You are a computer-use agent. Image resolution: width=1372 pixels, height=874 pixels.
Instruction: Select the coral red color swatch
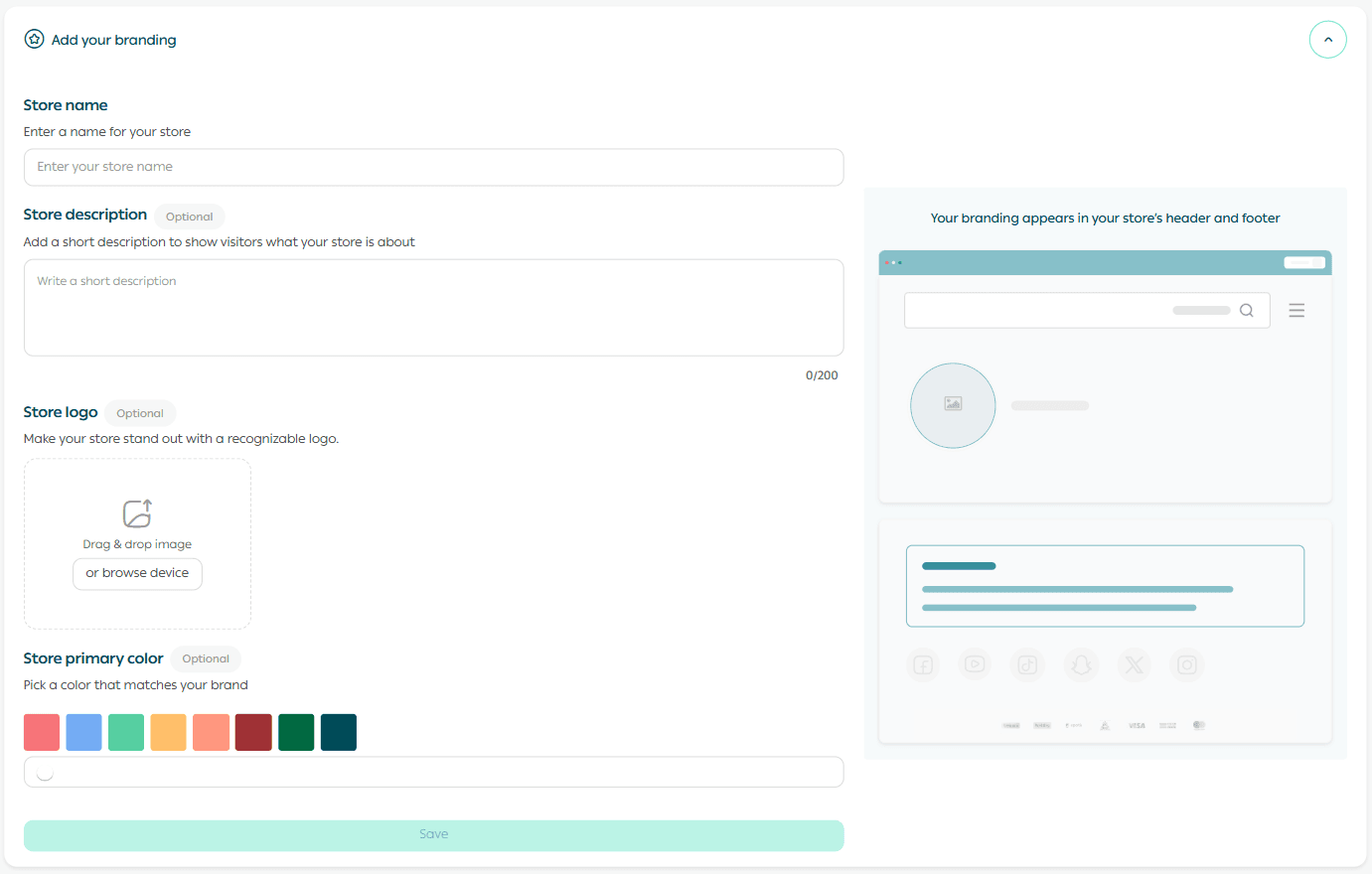point(42,732)
